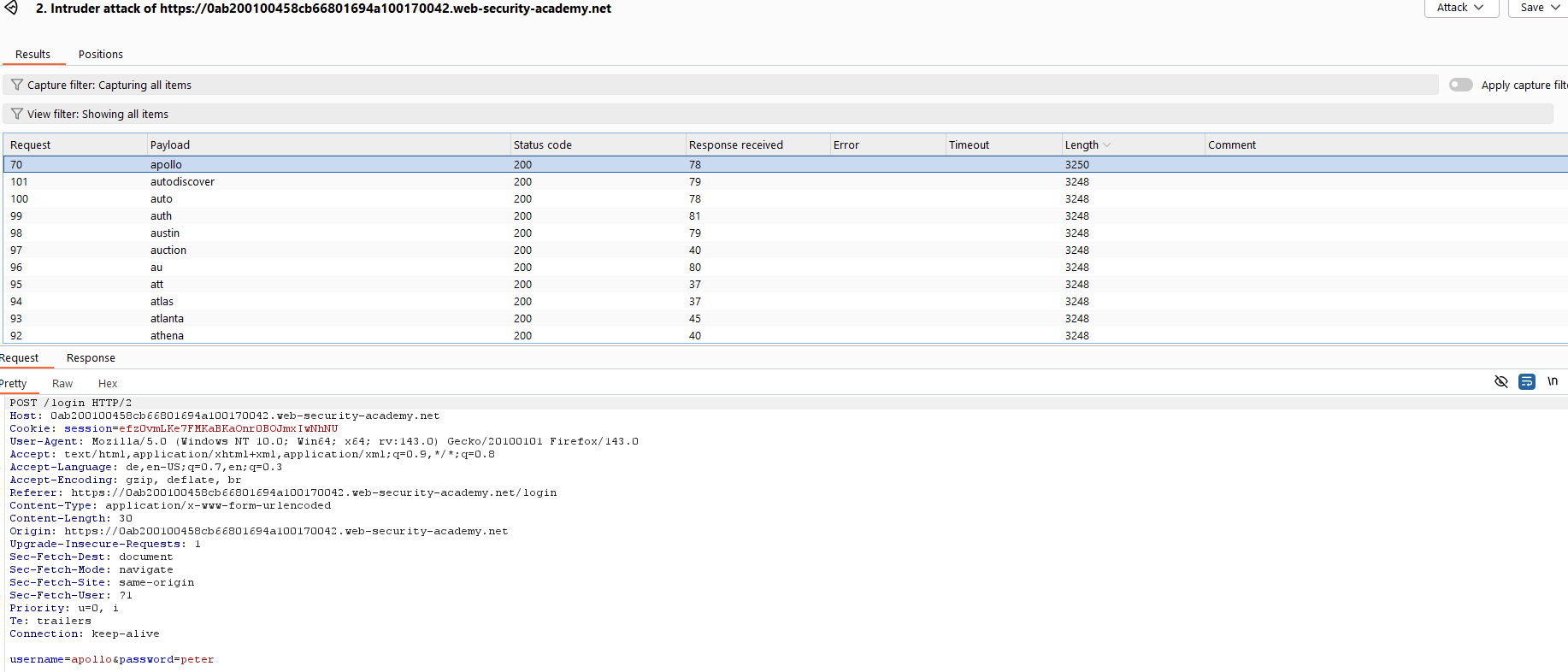The image size is (1568, 672).
Task: Click the Capture filter funnel icon
Action: tap(17, 85)
